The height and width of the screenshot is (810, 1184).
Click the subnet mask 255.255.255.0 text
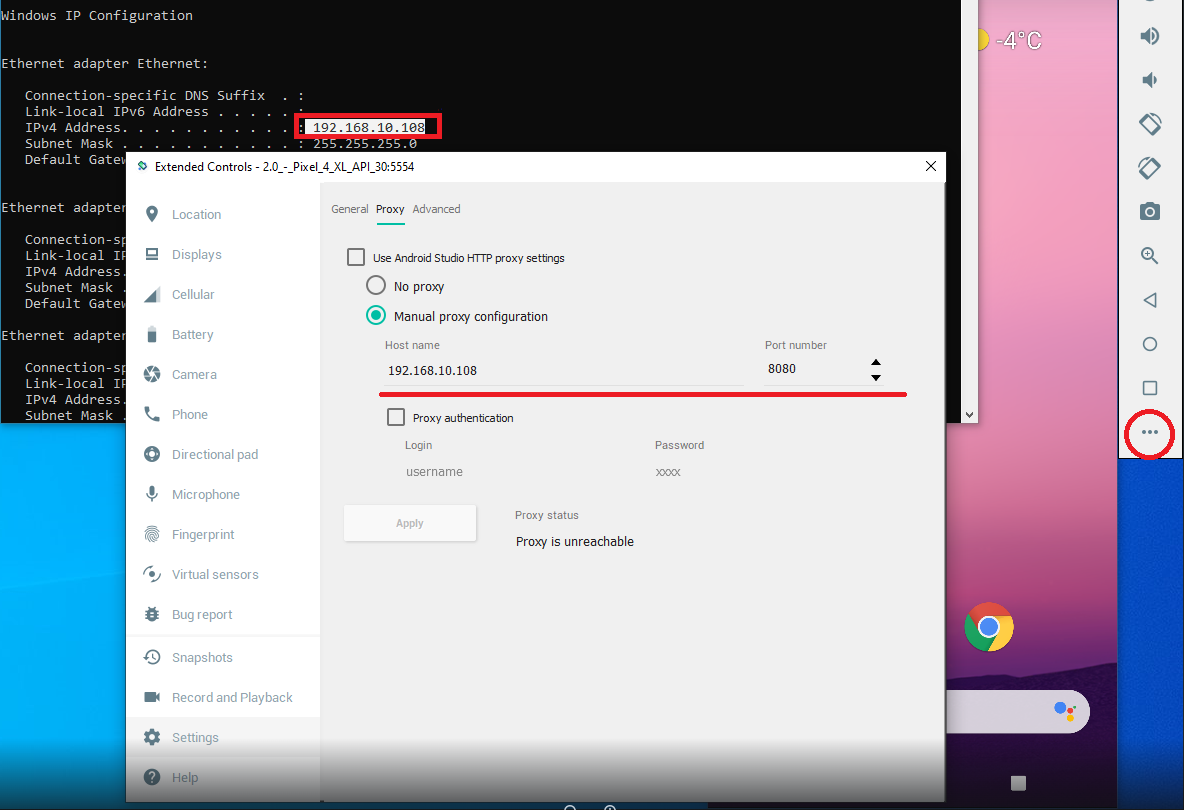tap(365, 143)
